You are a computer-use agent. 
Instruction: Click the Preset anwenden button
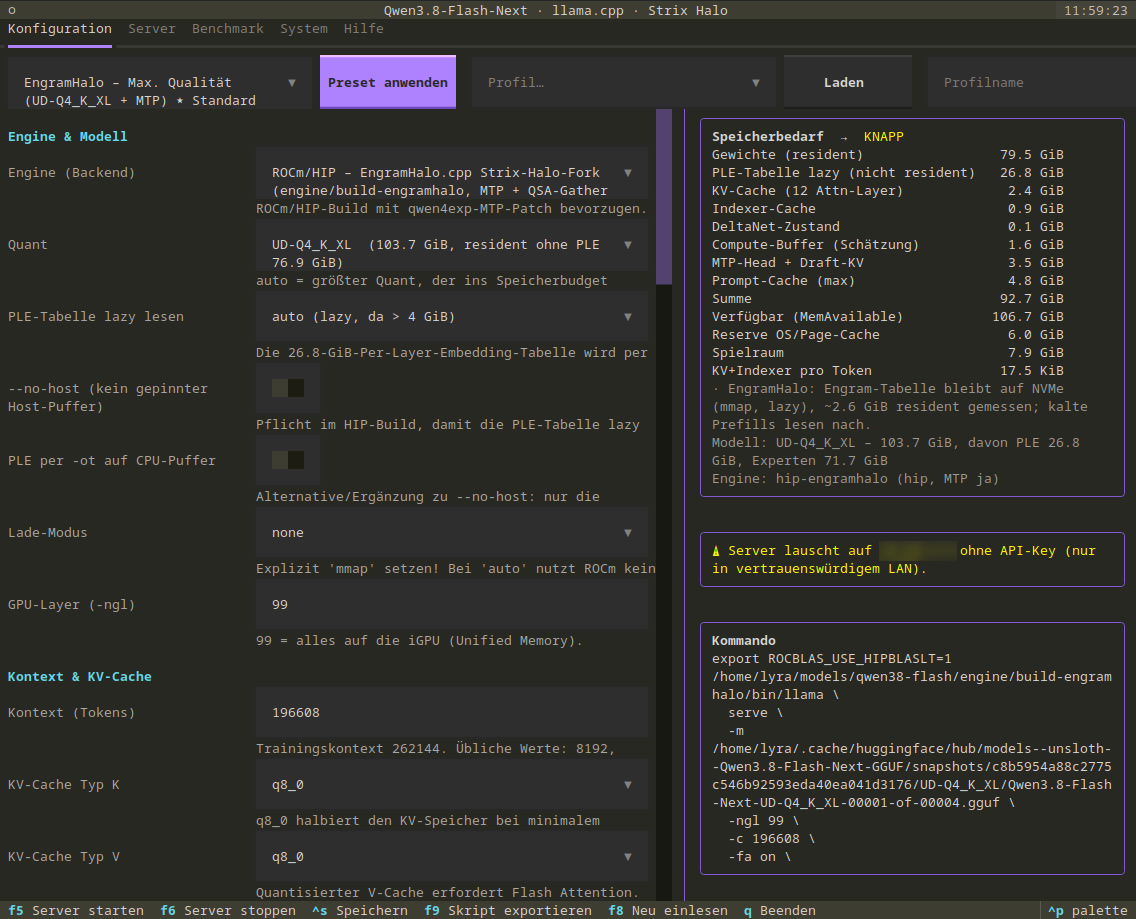pyautogui.click(x=388, y=82)
